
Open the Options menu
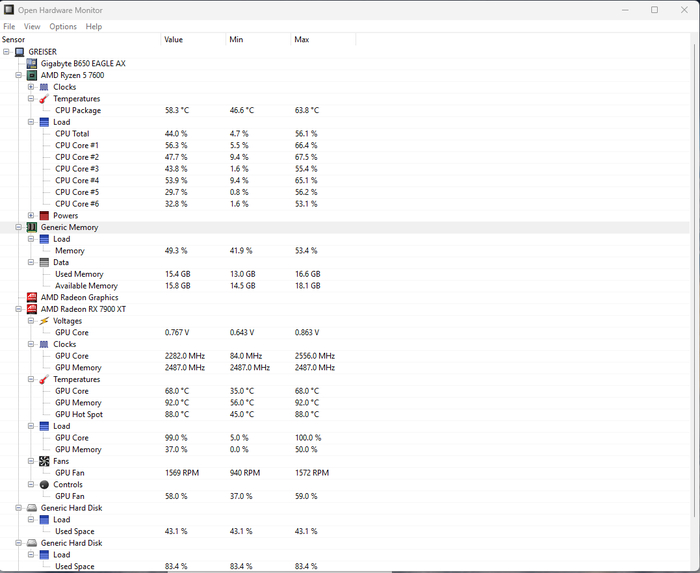pyautogui.click(x=63, y=26)
